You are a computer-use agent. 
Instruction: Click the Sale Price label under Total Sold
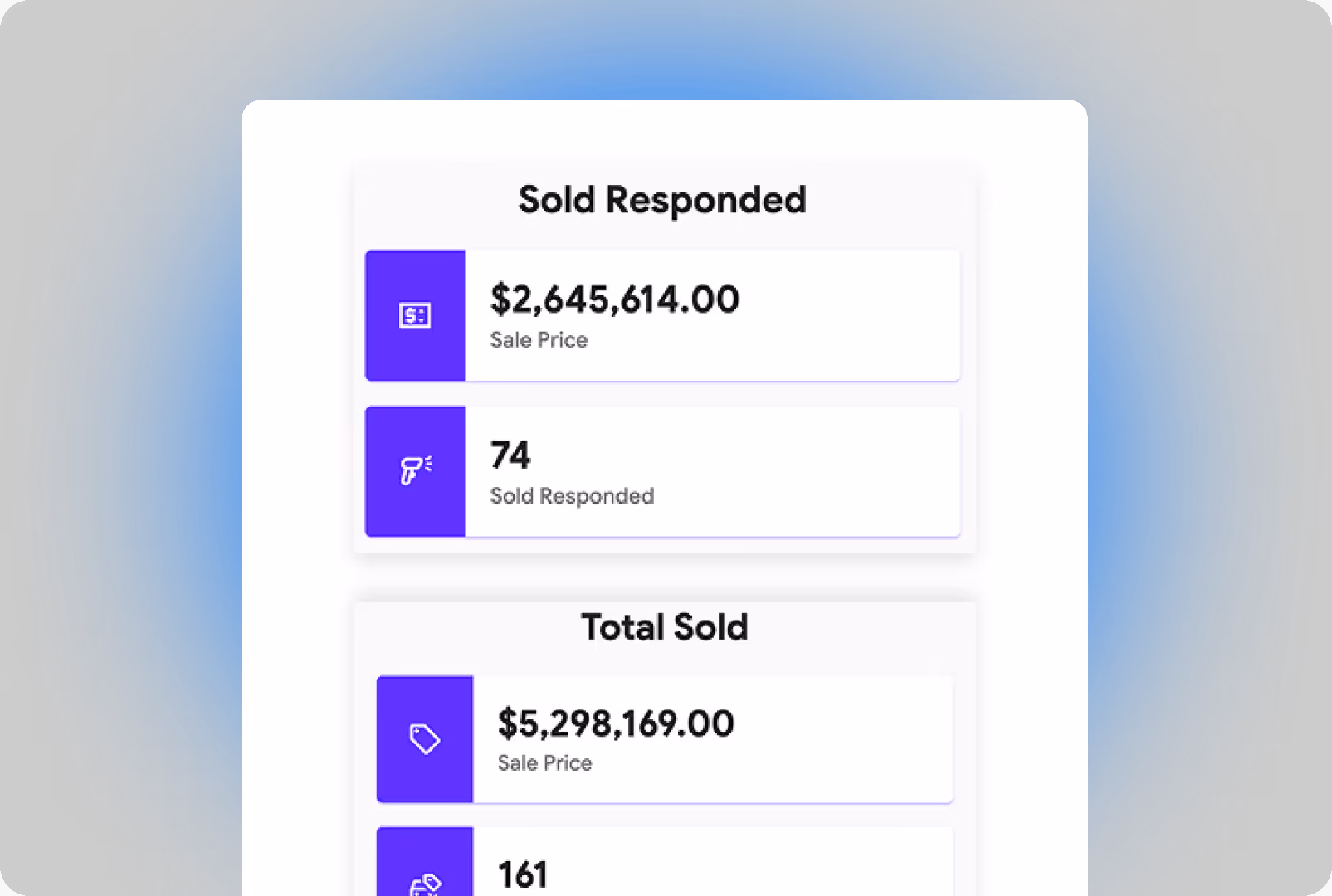point(544,762)
